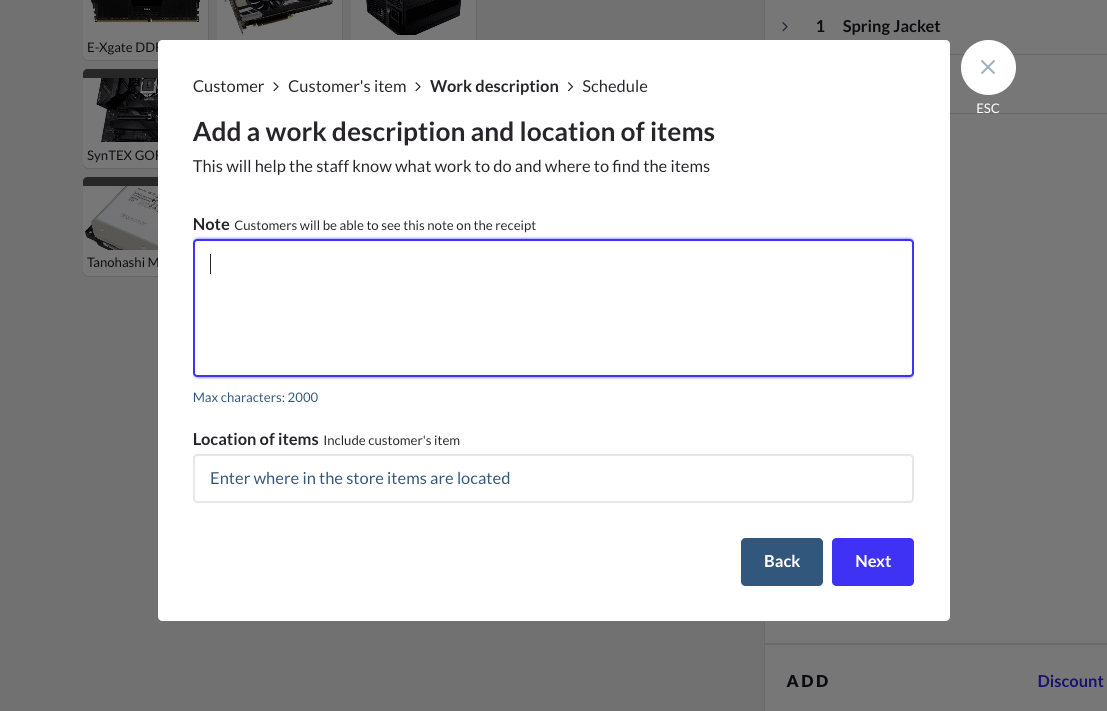Click inside the Note text area
1107x711 pixels.
coord(553,308)
